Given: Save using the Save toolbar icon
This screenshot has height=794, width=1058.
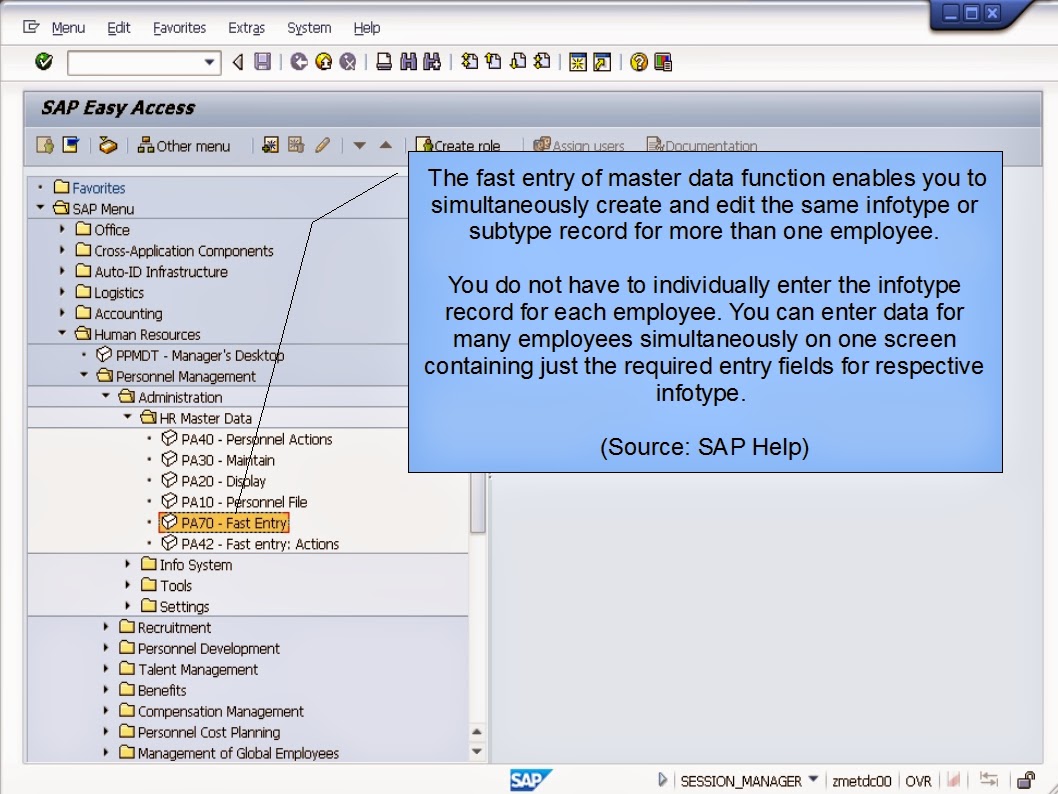Looking at the screenshot, I should click(261, 62).
